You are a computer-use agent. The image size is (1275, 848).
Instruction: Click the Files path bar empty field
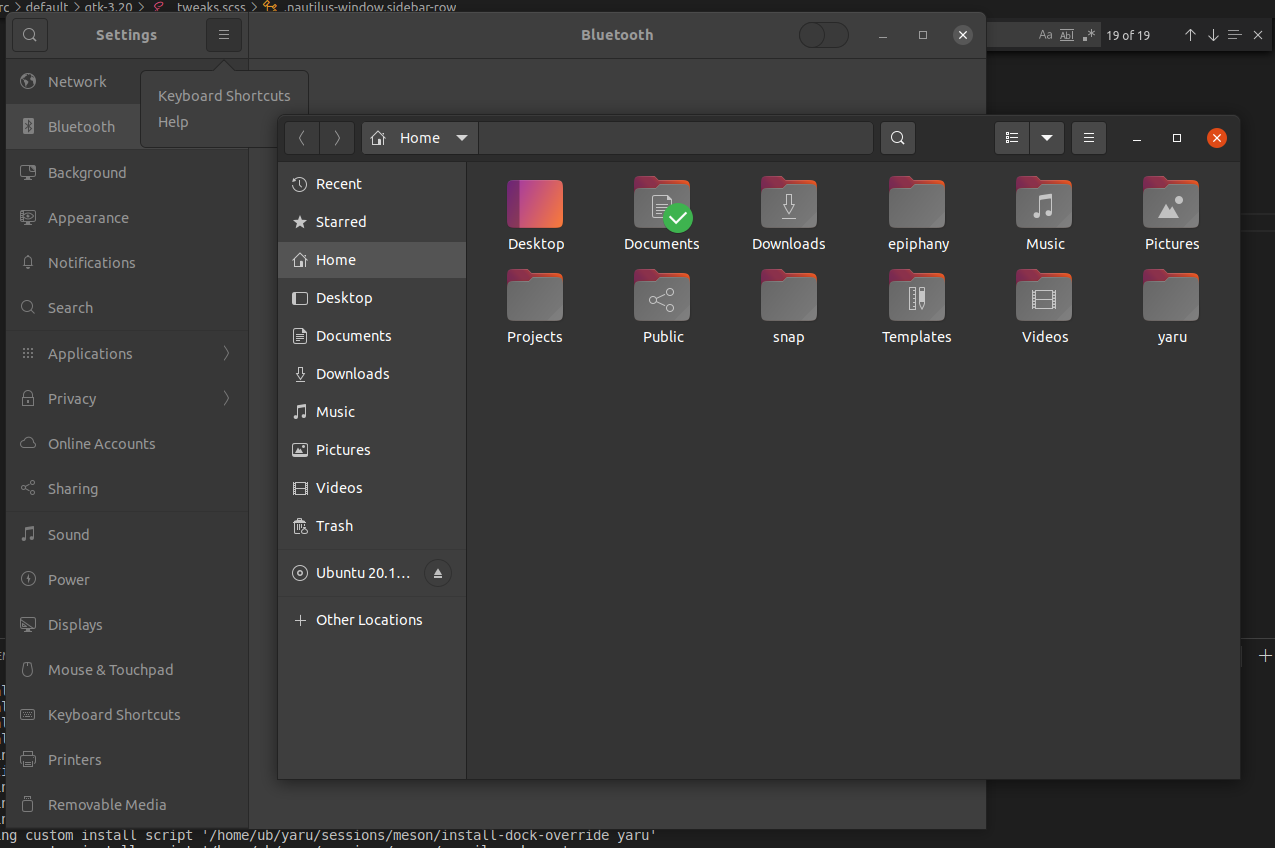[676, 138]
